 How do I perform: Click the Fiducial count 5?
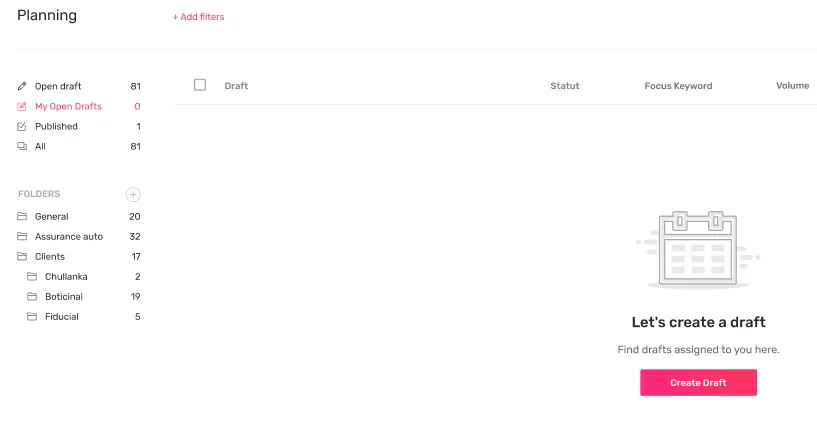(x=138, y=316)
